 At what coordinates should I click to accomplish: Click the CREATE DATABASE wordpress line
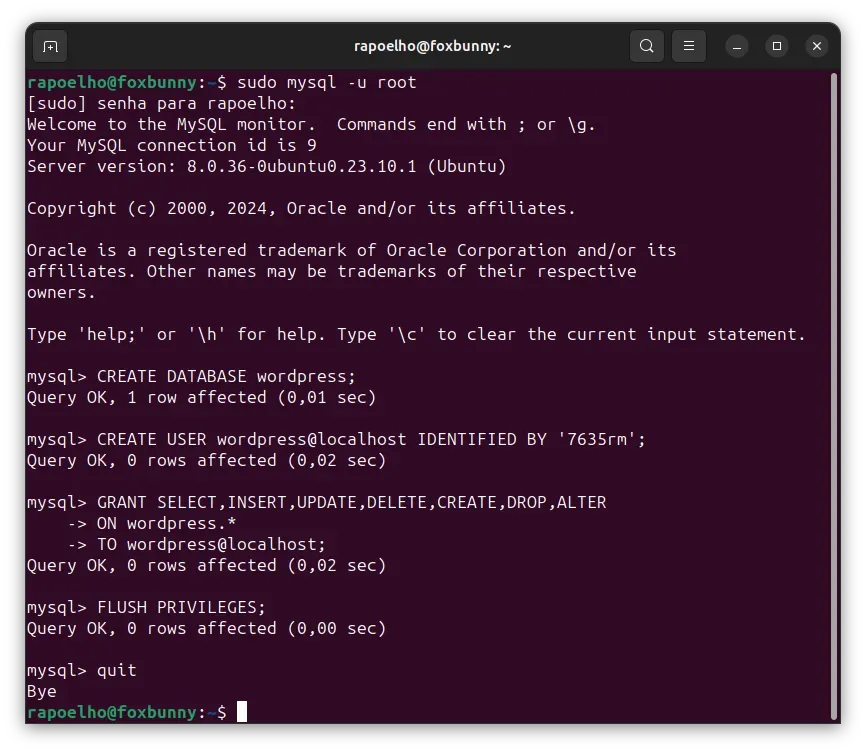point(226,377)
